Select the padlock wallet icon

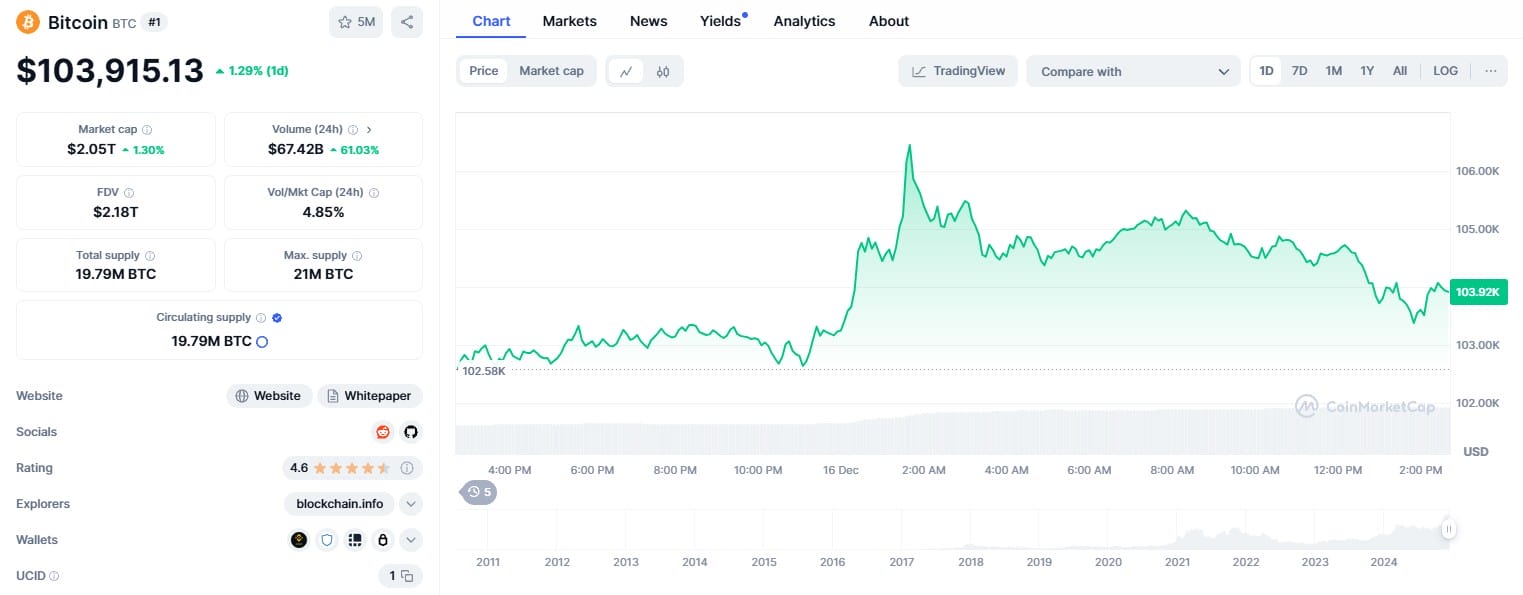[382, 540]
